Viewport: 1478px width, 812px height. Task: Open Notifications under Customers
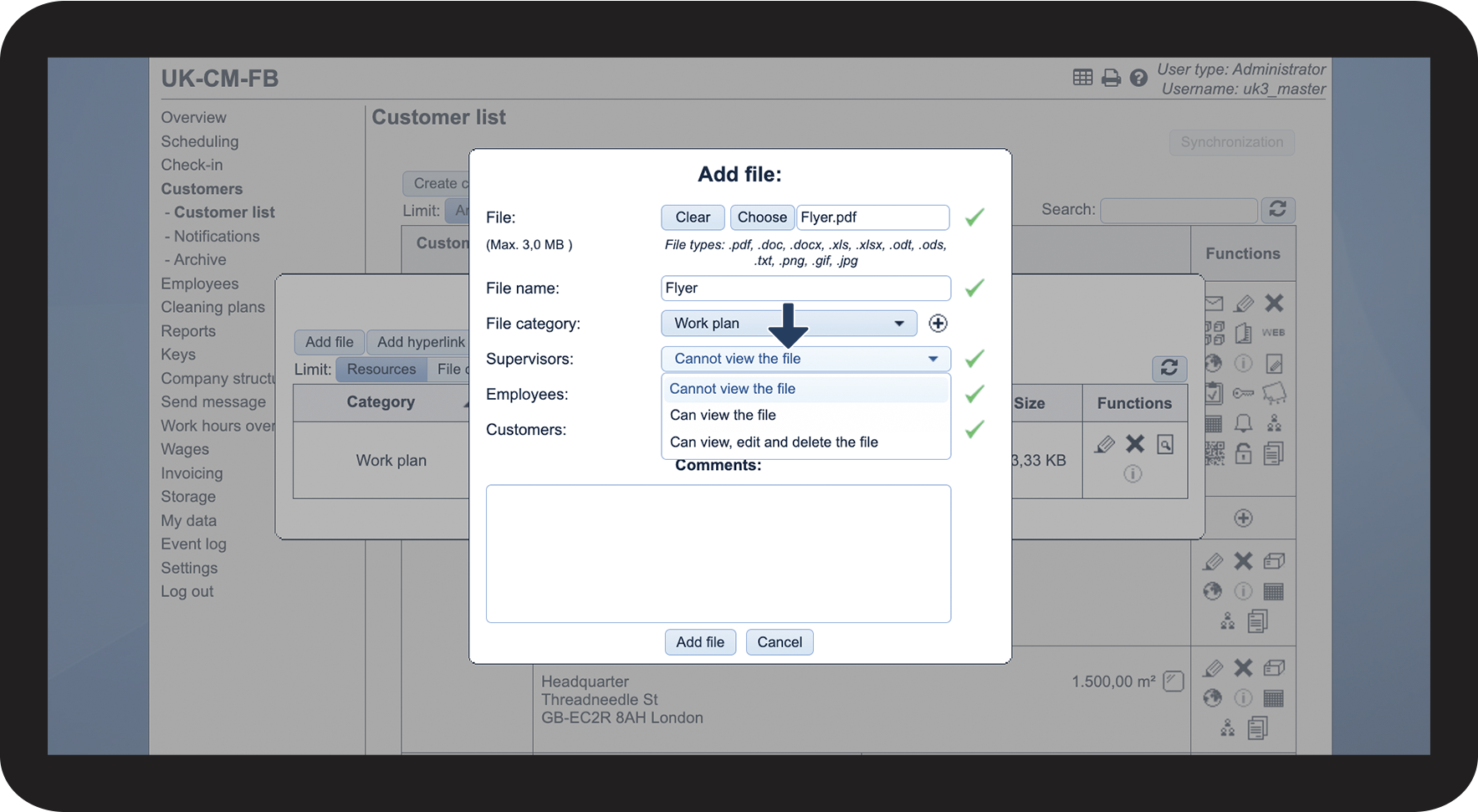click(217, 237)
